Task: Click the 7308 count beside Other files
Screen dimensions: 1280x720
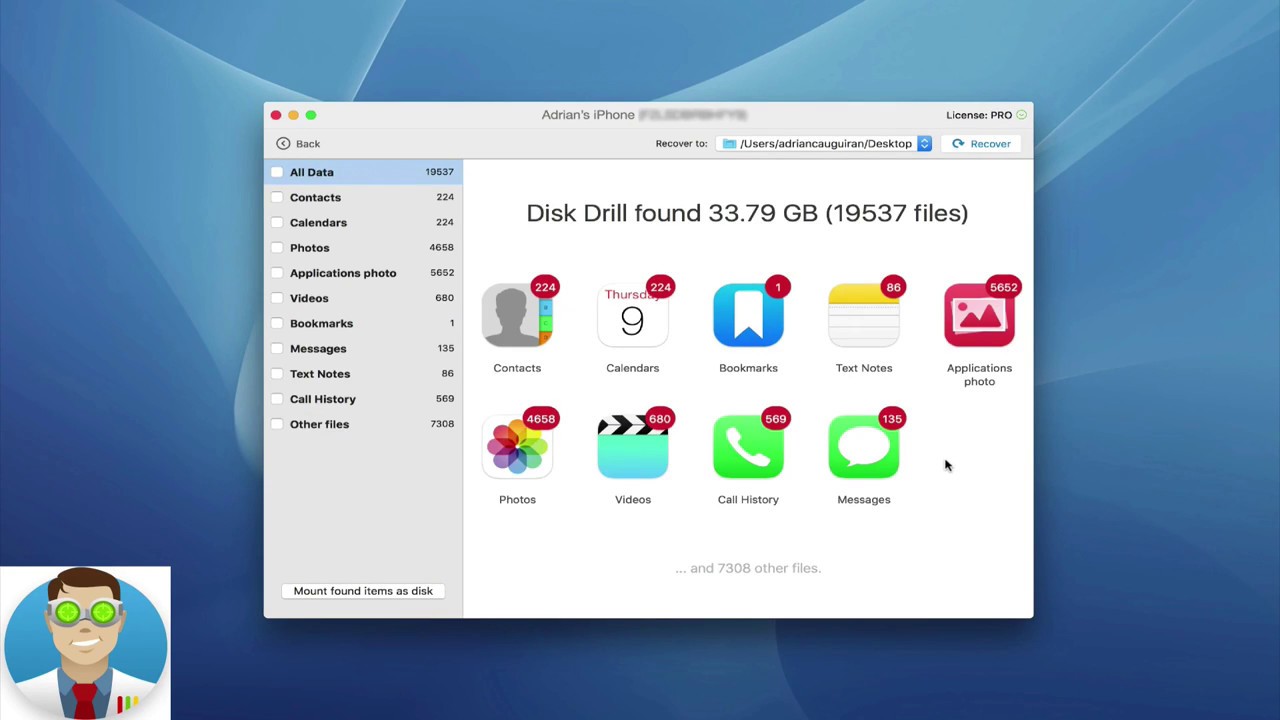Action: (442, 424)
